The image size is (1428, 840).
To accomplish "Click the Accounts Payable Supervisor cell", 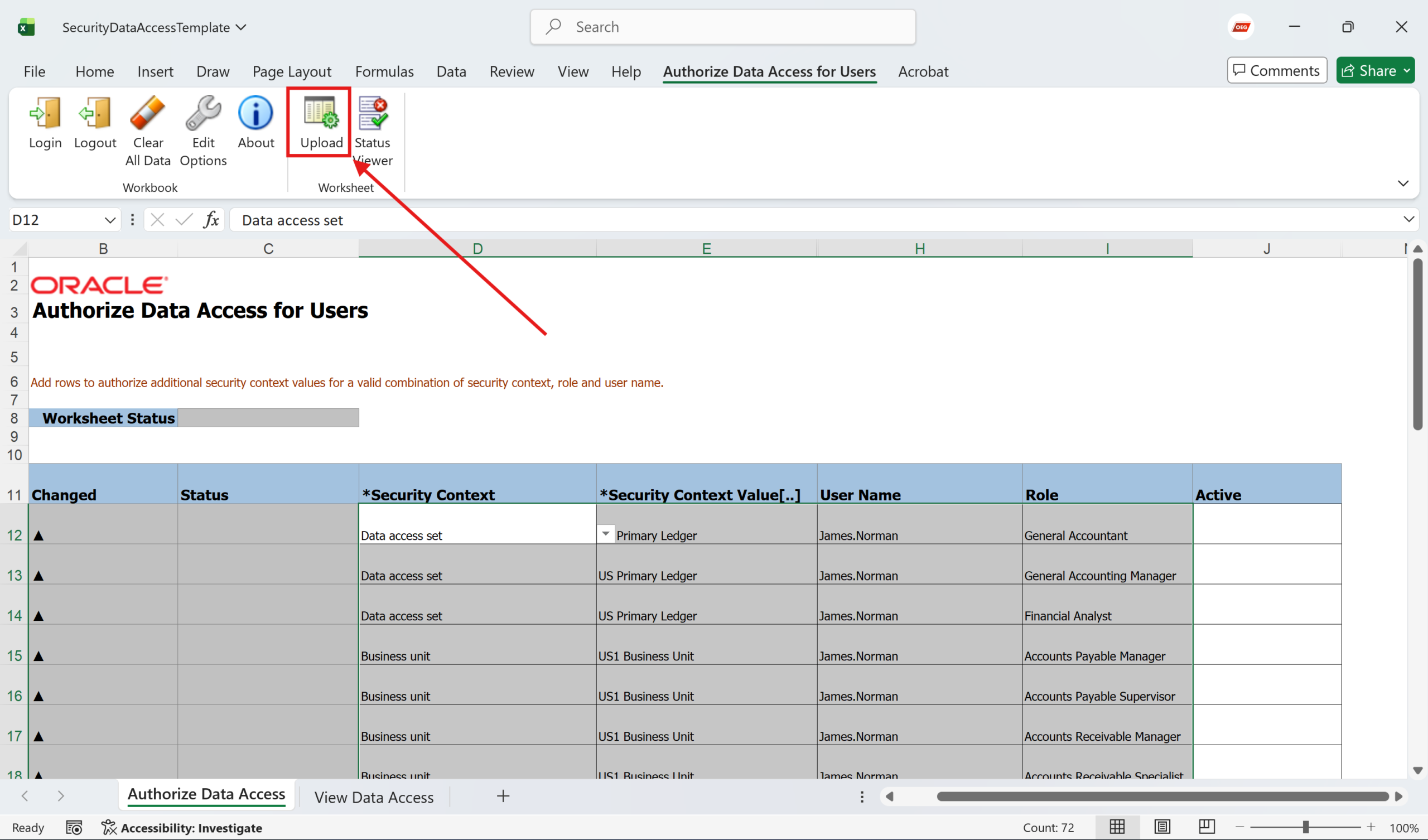I will point(1107,685).
